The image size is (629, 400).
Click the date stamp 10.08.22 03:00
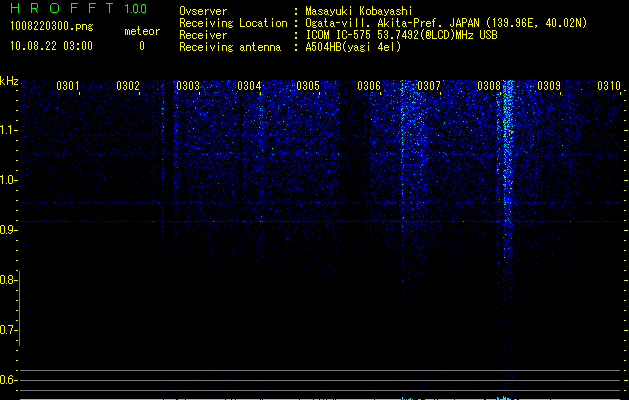coord(51,46)
